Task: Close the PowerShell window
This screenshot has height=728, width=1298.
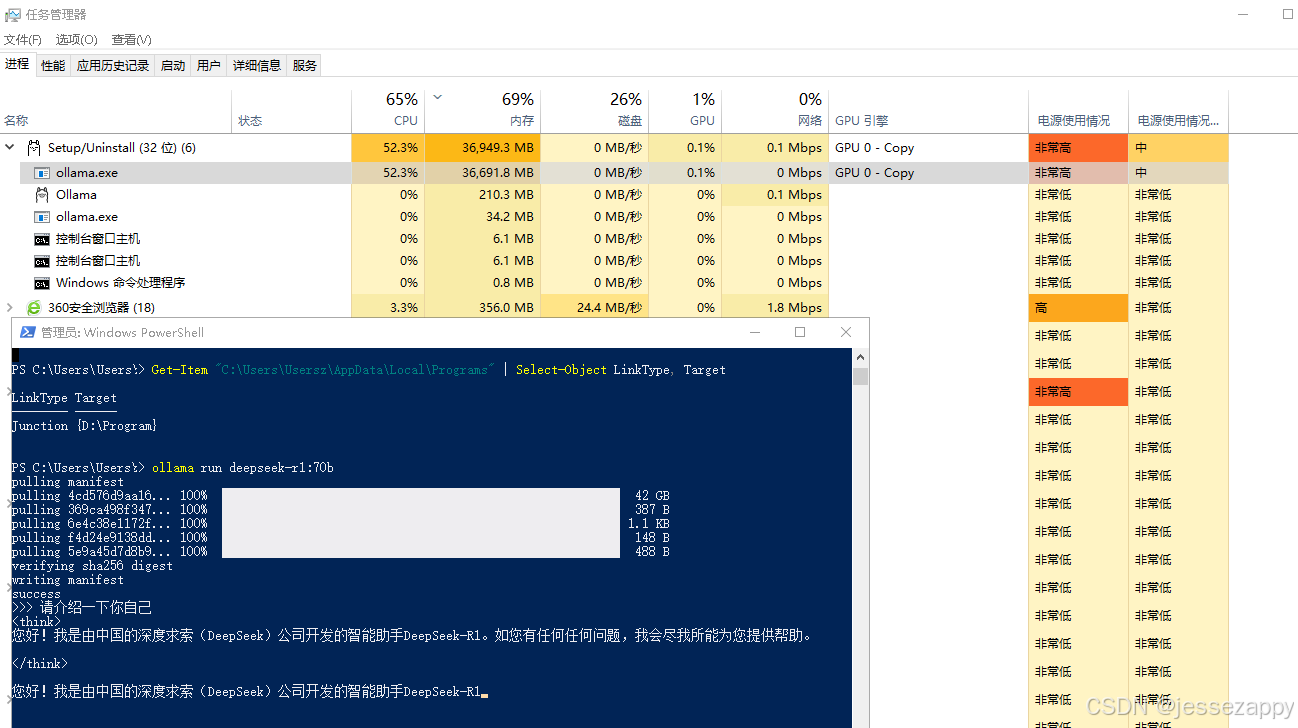Action: click(x=846, y=332)
